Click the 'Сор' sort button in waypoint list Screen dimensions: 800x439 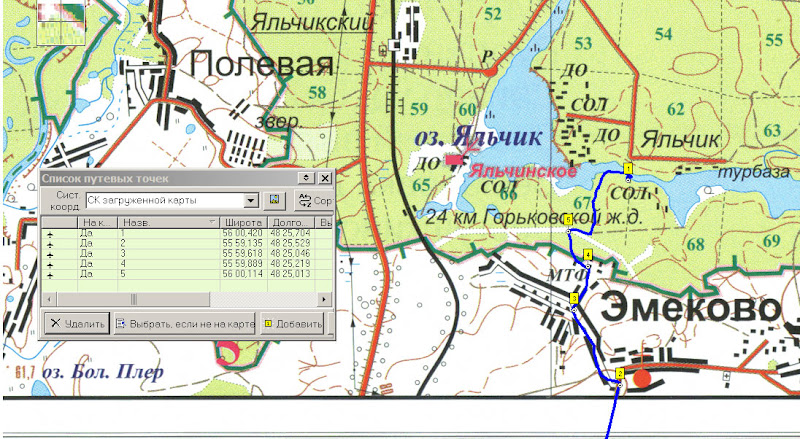point(314,200)
